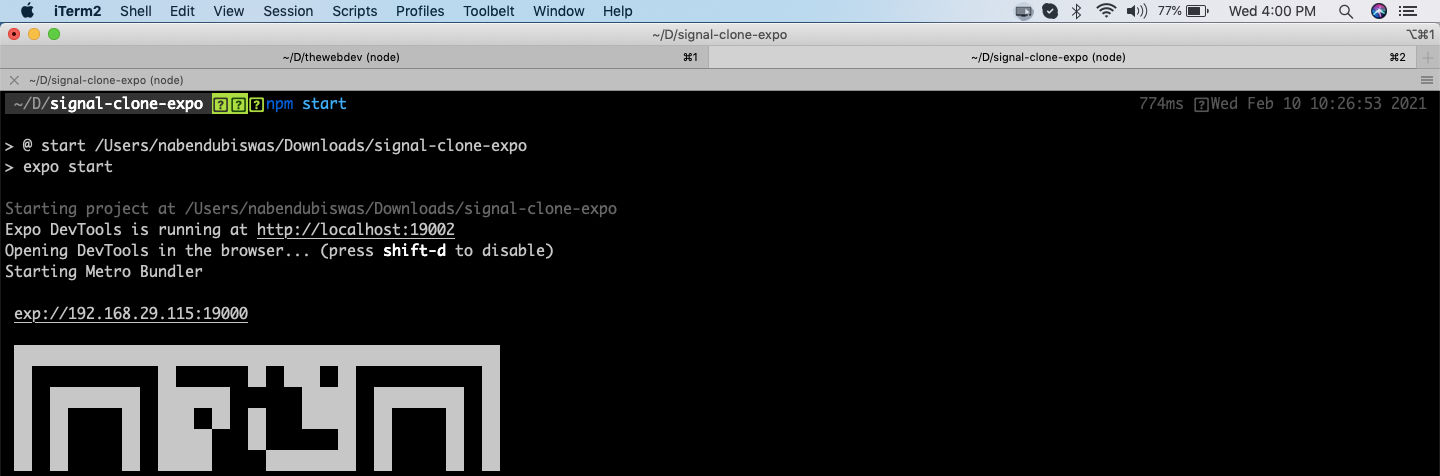Click the checkmark status icon in menu bar
Screen dimensions: 1440x476
(x=1050, y=11)
